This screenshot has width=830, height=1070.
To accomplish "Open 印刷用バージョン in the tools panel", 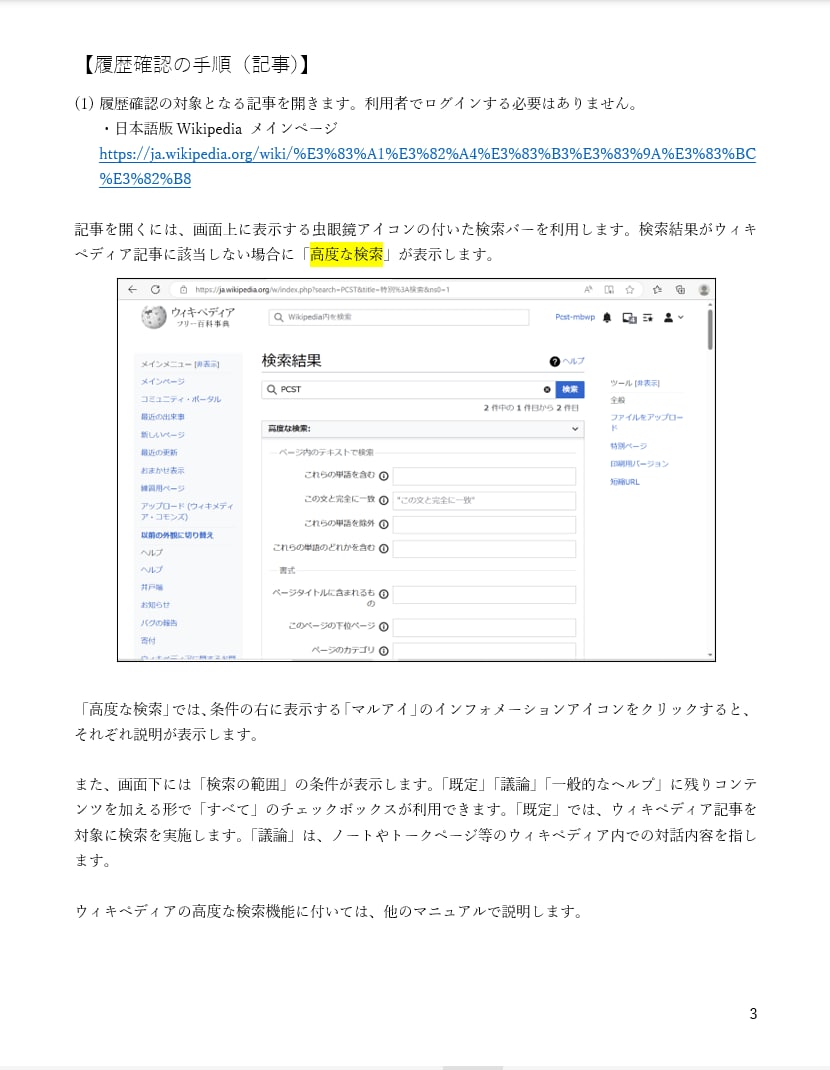I will tap(640, 463).
